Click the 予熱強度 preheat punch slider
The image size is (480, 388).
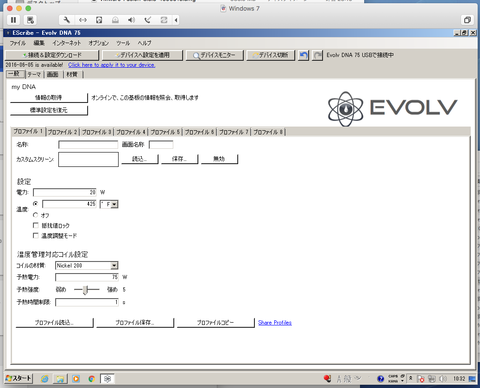(x=86, y=290)
